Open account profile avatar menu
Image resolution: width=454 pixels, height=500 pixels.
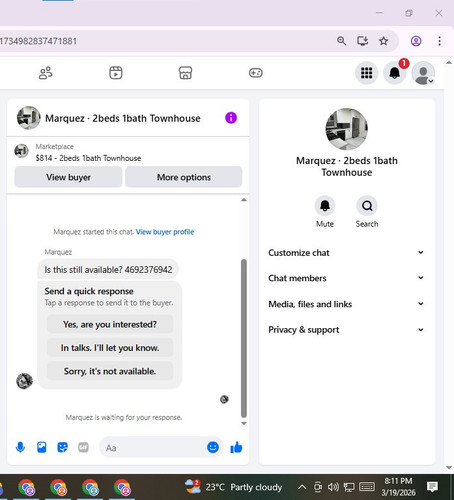tap(423, 73)
